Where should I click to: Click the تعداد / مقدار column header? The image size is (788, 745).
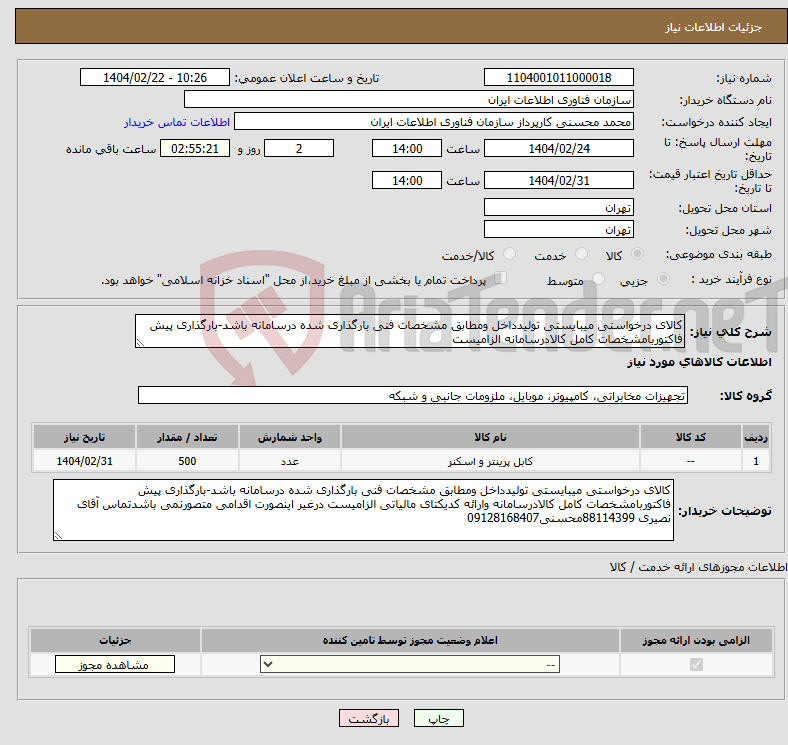(x=187, y=437)
